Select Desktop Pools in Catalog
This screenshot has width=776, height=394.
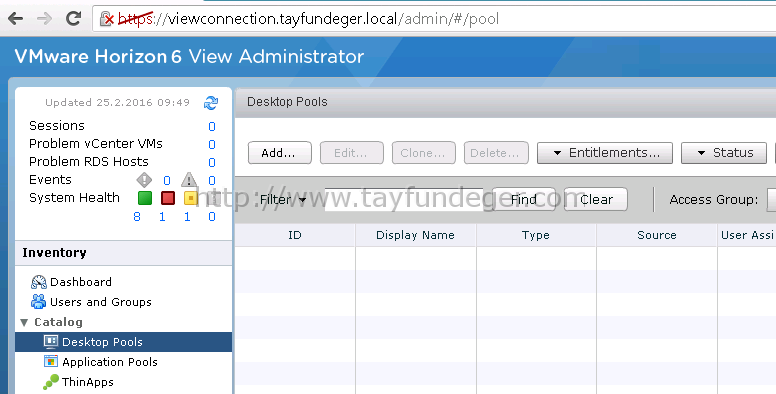[123, 342]
